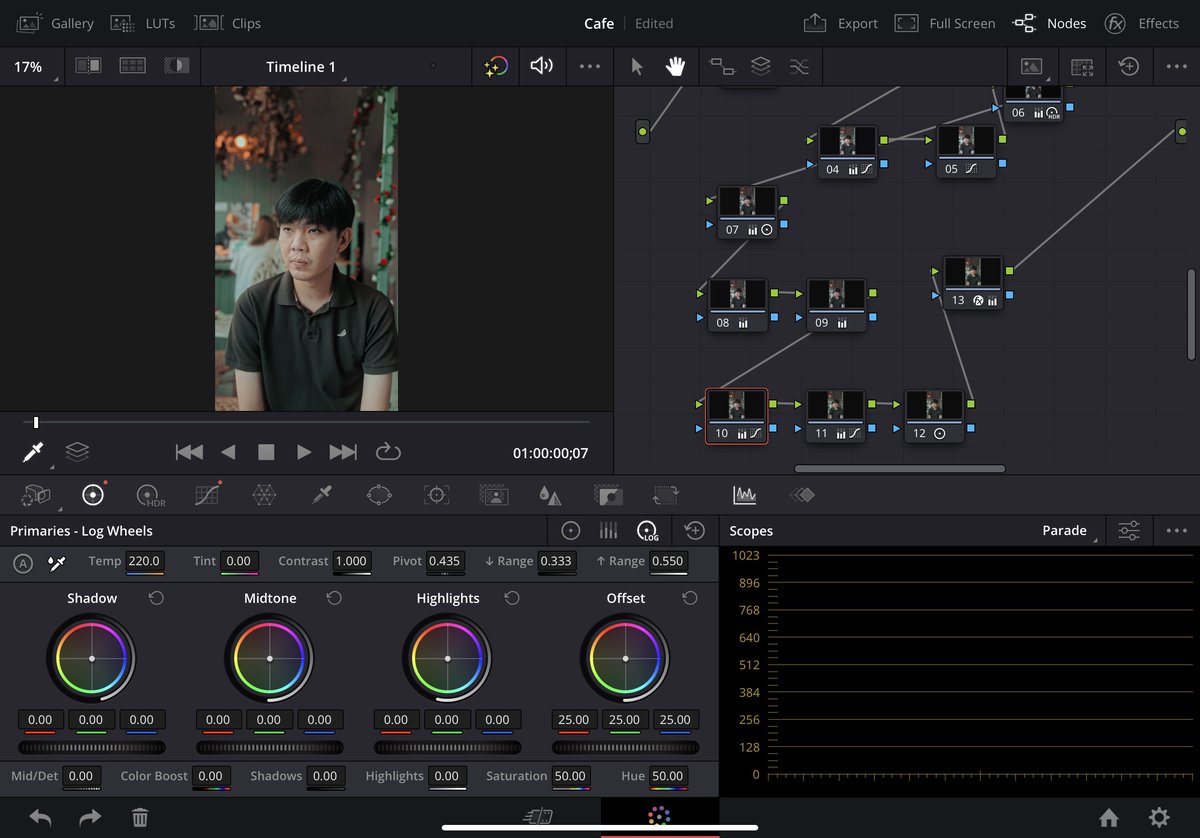
Task: Open the Power Window palette
Action: (x=379, y=494)
